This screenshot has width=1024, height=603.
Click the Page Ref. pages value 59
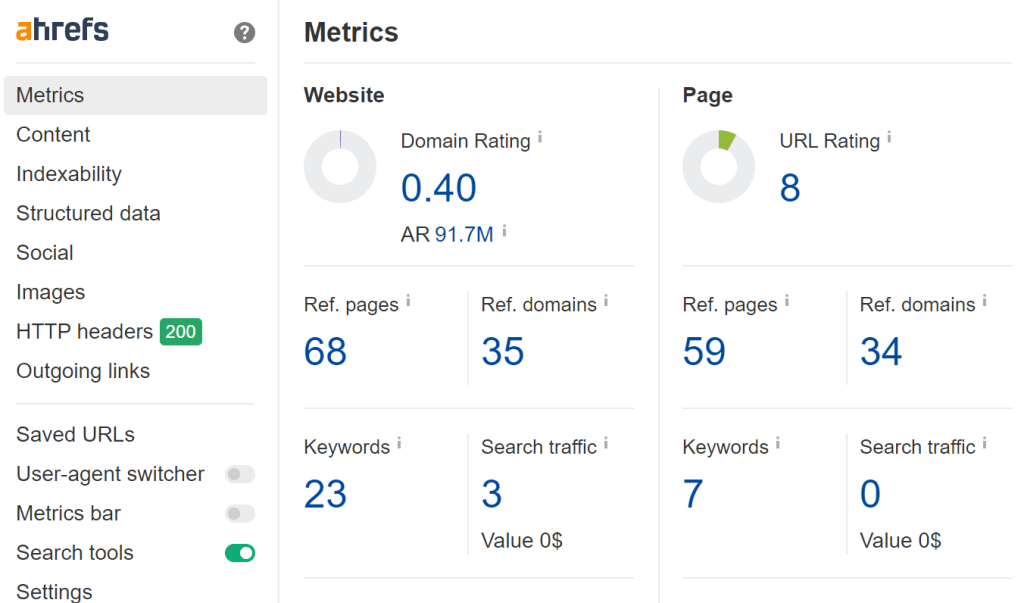coord(704,351)
